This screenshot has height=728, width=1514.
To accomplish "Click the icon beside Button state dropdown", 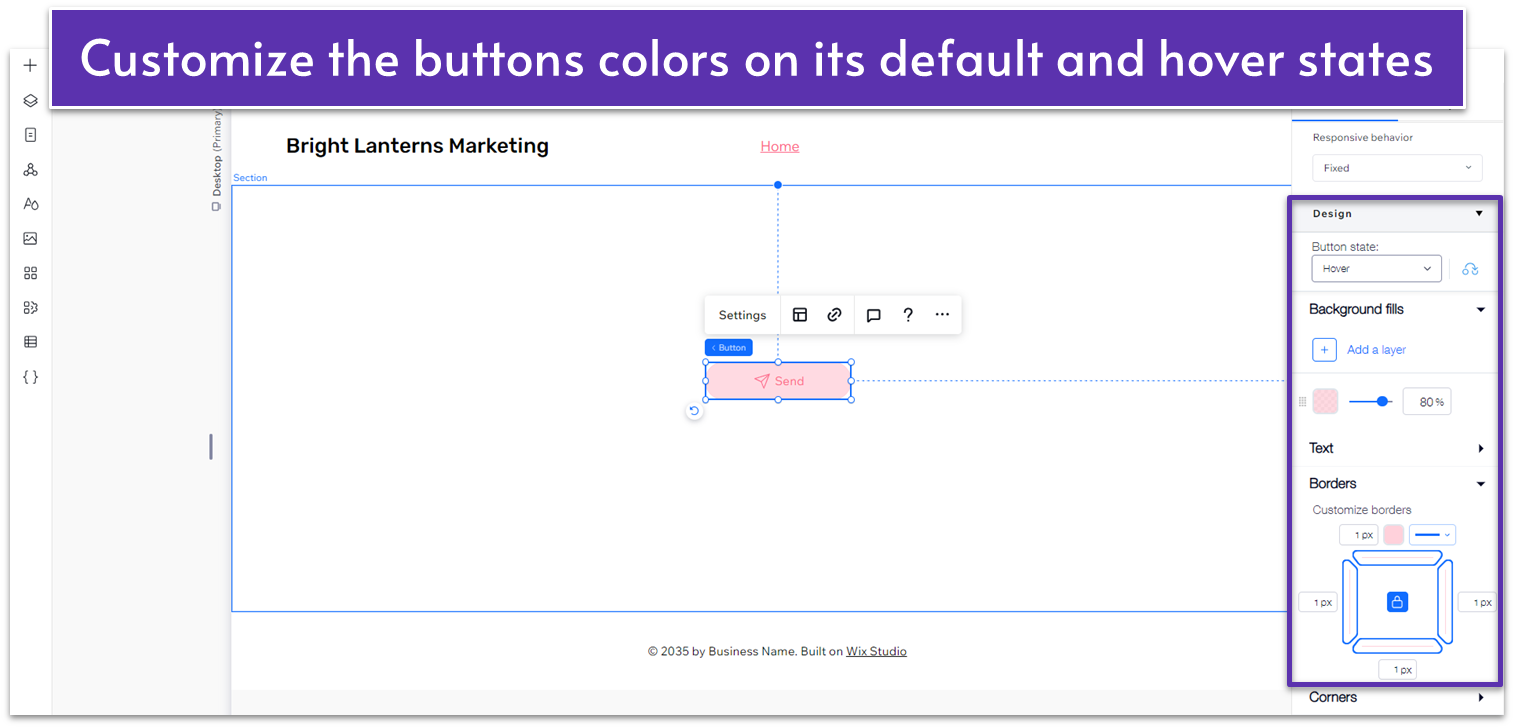I will [1470, 269].
